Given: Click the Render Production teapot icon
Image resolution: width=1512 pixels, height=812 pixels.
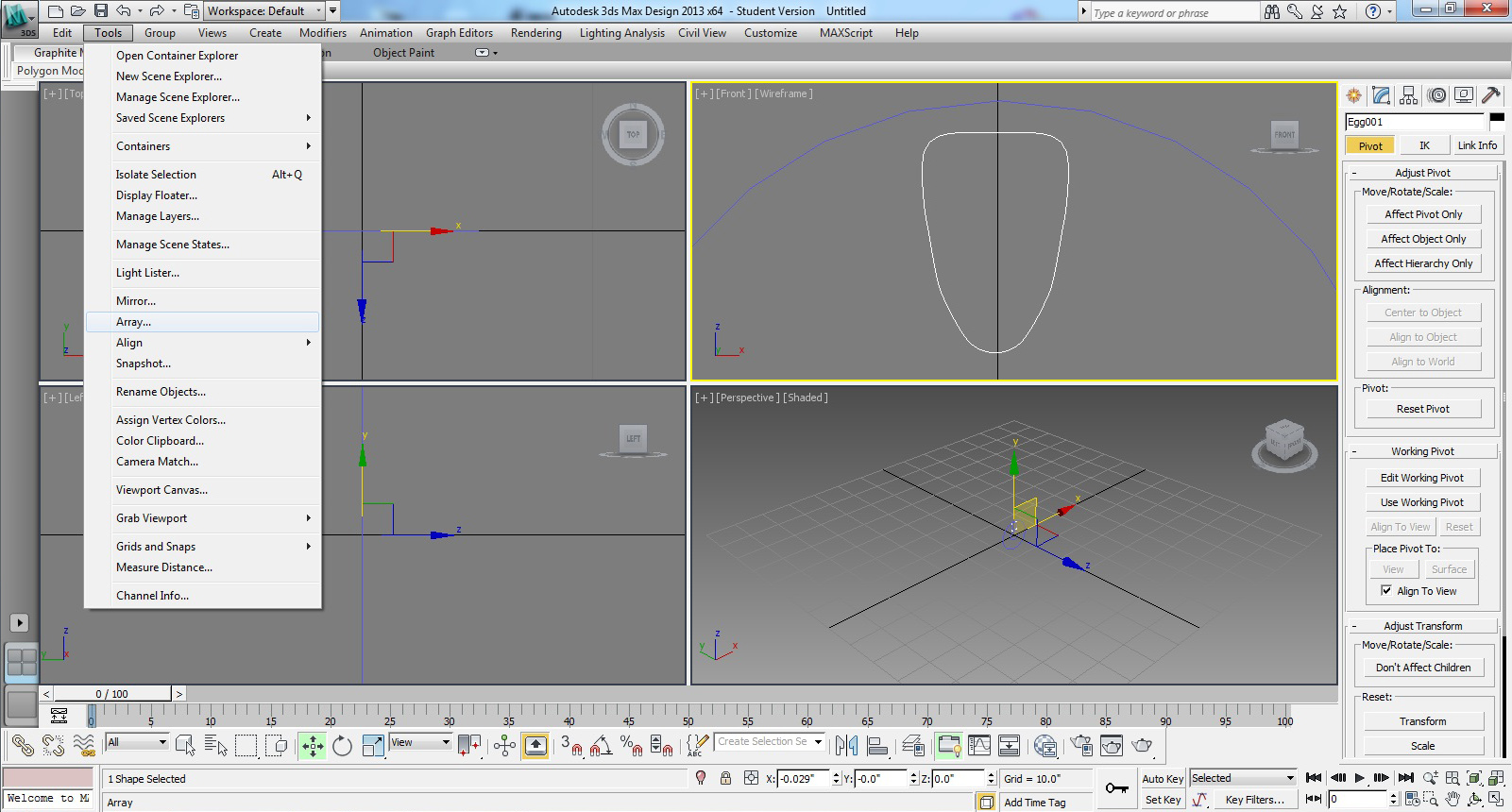Looking at the screenshot, I should (1142, 746).
